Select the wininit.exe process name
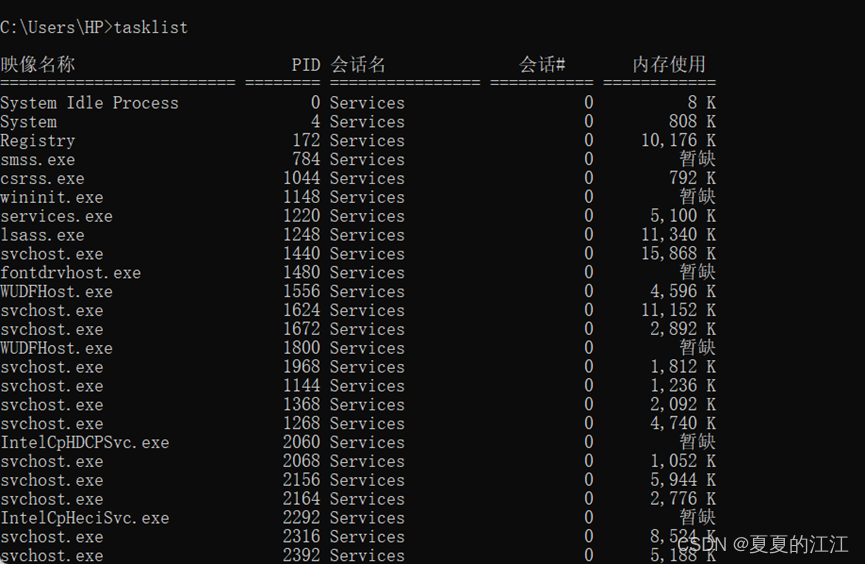Image resolution: width=865 pixels, height=564 pixels. [x=51, y=198]
